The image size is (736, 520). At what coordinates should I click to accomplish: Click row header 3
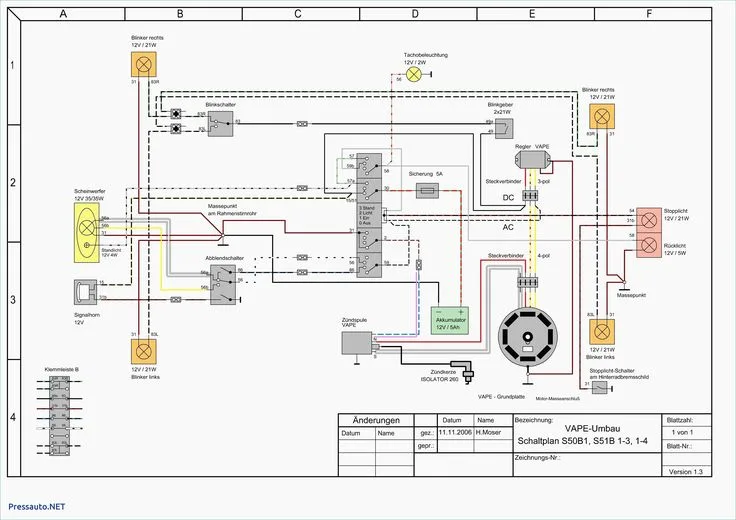(13, 300)
